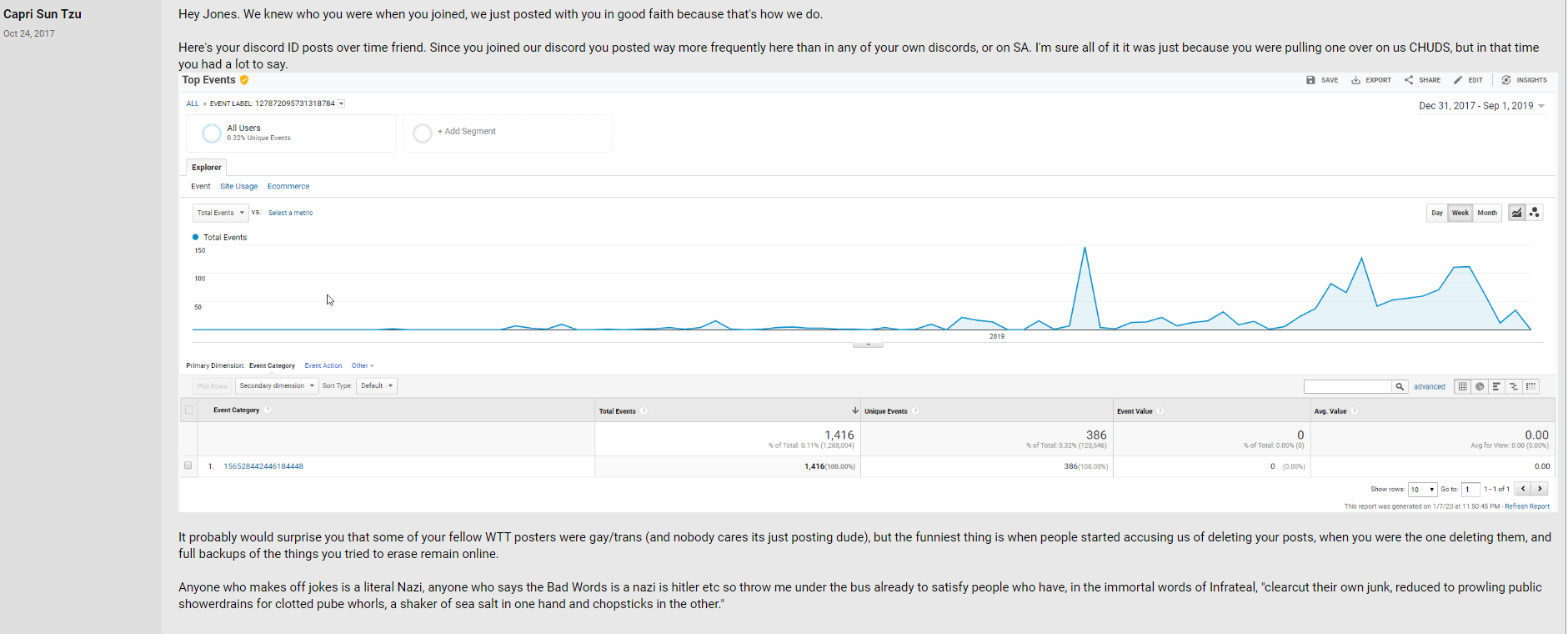Click the ALL breadcrumb link
The width and height of the screenshot is (1568, 634).
[x=193, y=103]
